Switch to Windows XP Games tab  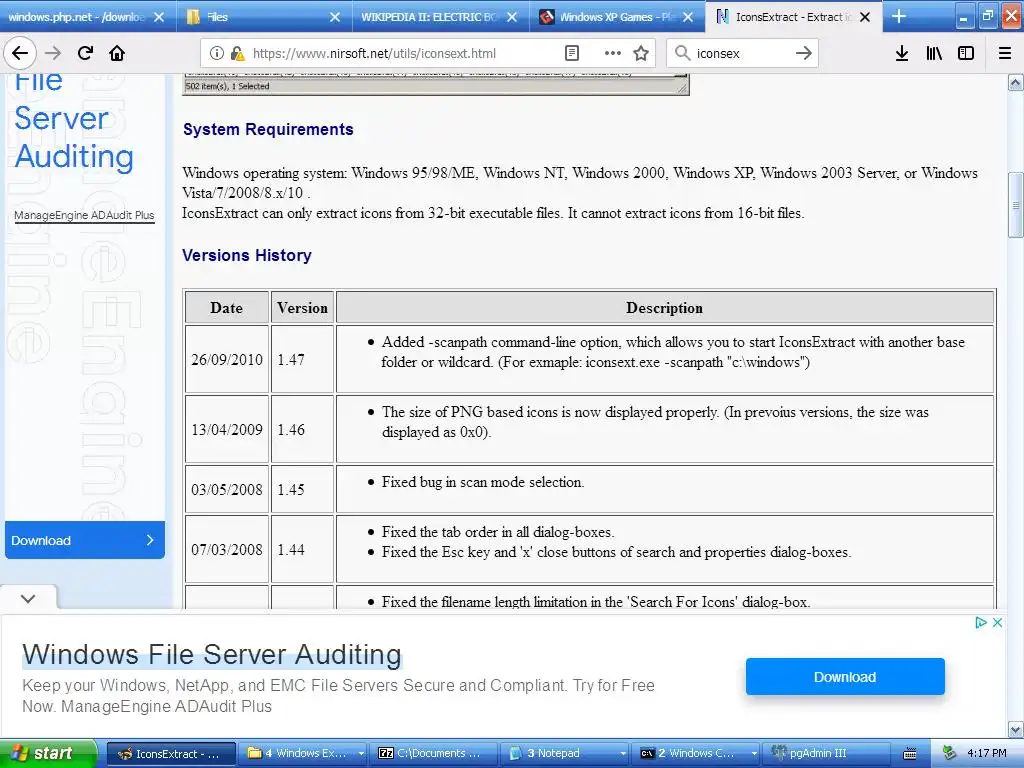tap(617, 17)
